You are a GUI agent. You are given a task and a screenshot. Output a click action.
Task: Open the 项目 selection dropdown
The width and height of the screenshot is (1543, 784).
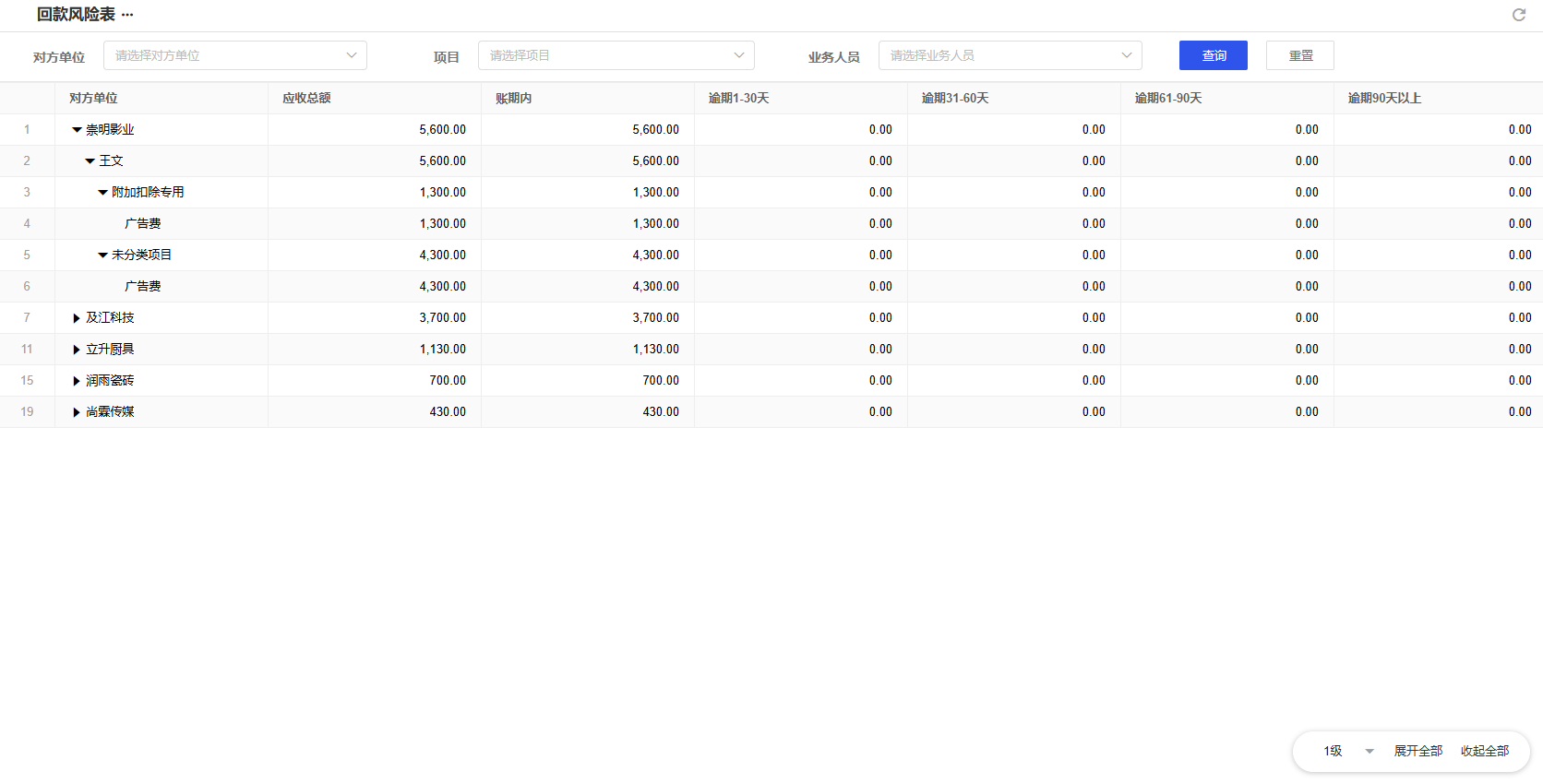616,55
